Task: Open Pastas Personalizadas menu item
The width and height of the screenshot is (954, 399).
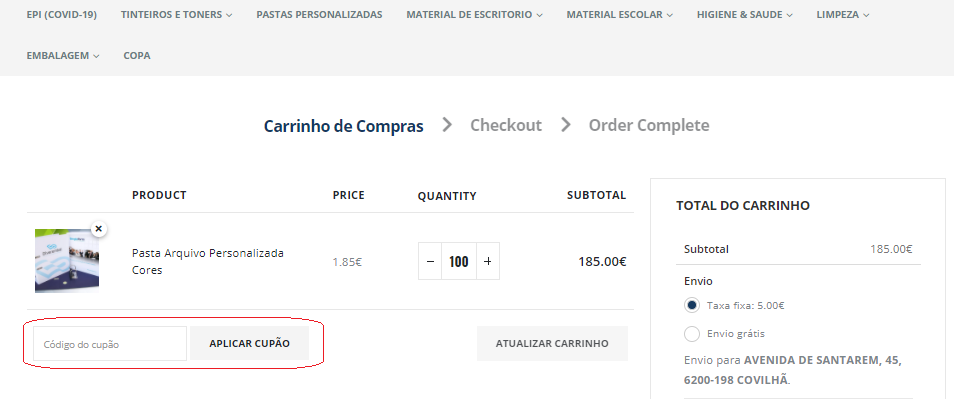Action: (x=319, y=15)
